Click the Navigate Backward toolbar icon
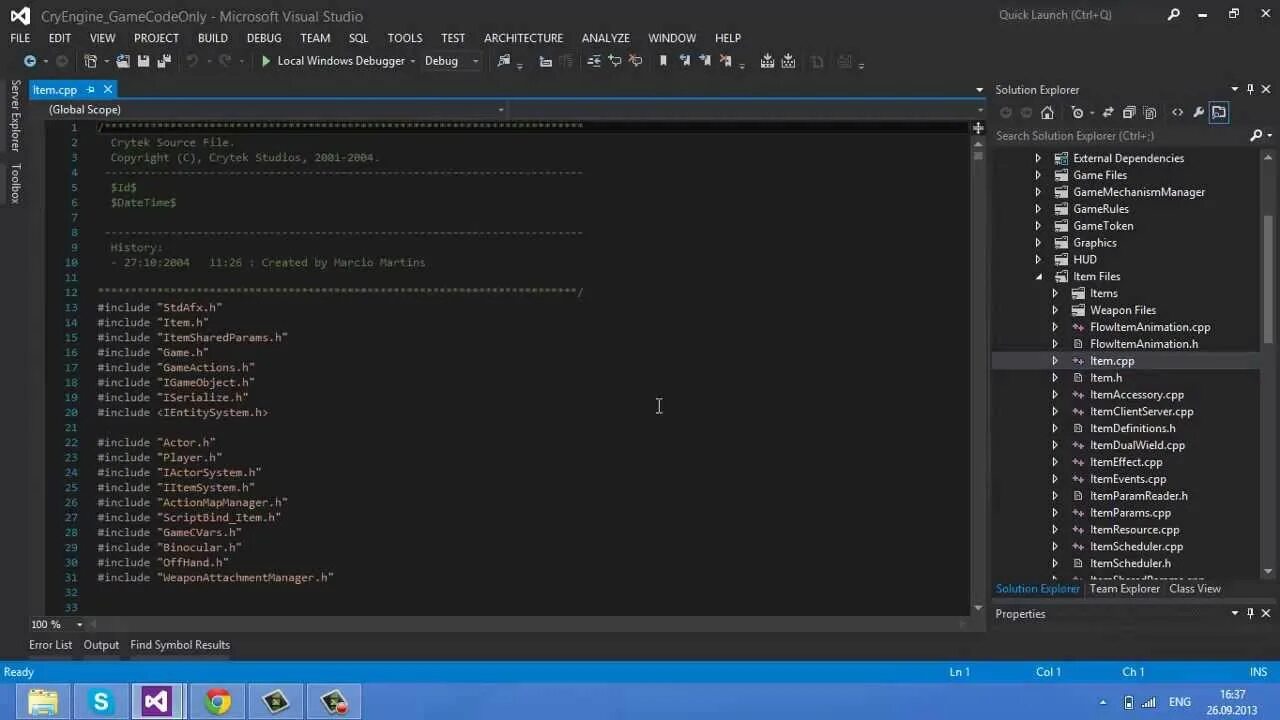The width and height of the screenshot is (1280, 720). click(x=30, y=61)
